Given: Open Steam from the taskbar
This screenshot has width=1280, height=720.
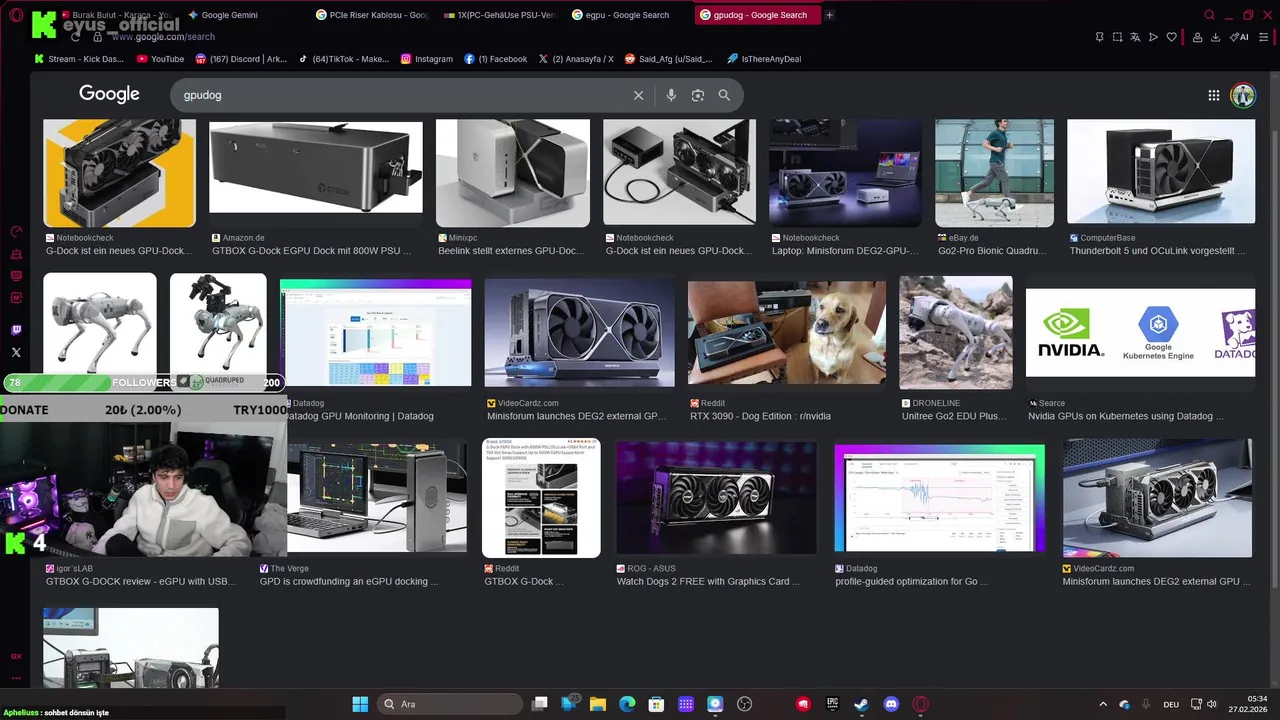Looking at the screenshot, I should (861, 704).
